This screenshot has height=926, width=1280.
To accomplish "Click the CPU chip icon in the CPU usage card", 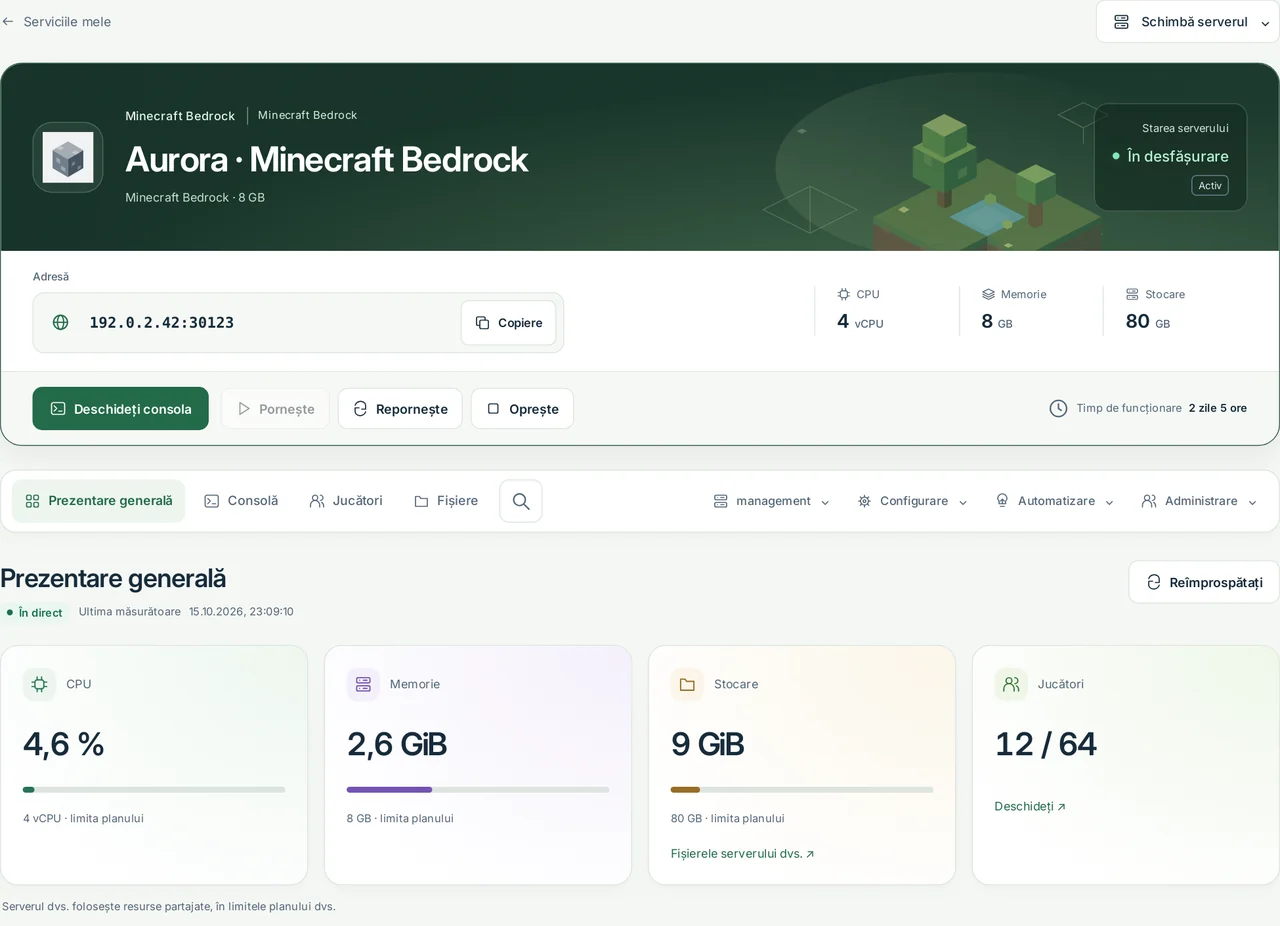I will (39, 684).
